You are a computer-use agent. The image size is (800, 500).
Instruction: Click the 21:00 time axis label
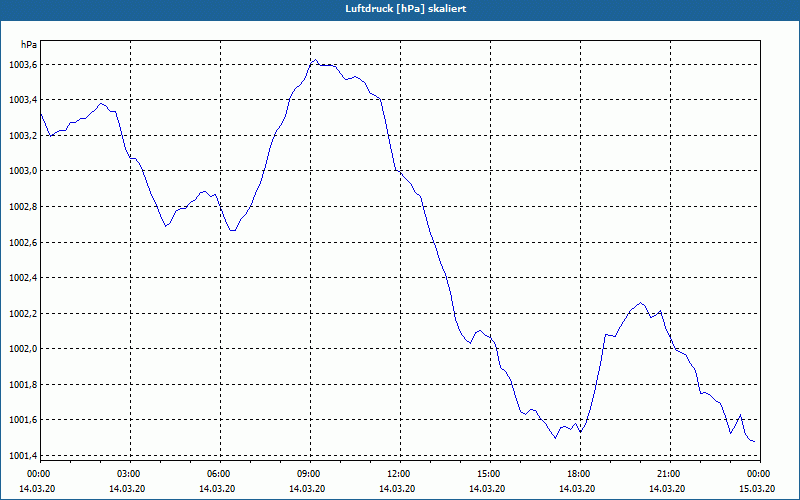click(670, 474)
